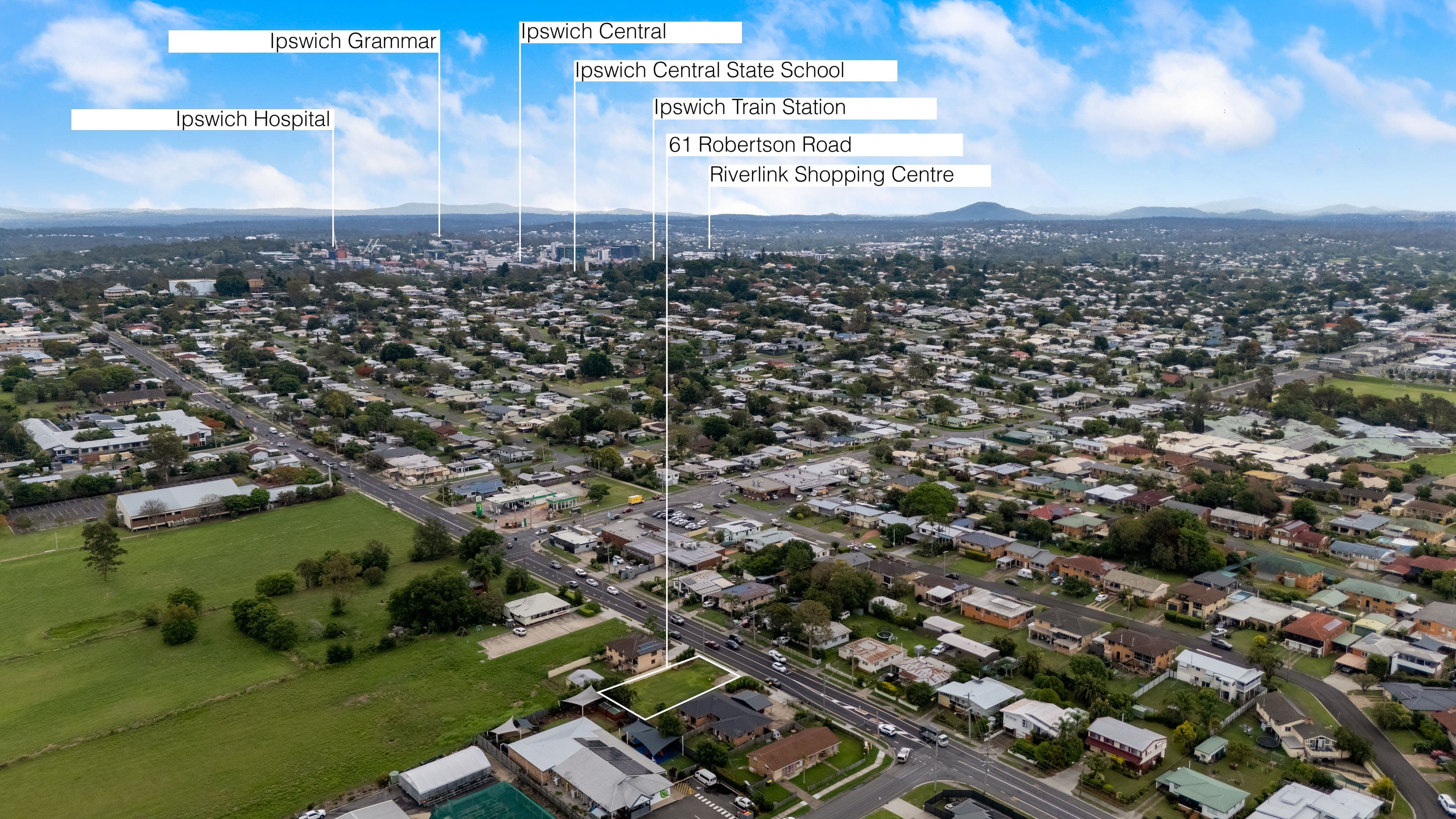The image size is (1456, 819).
Task: Click the "Ipswich Central State School" label
Action: (736, 71)
